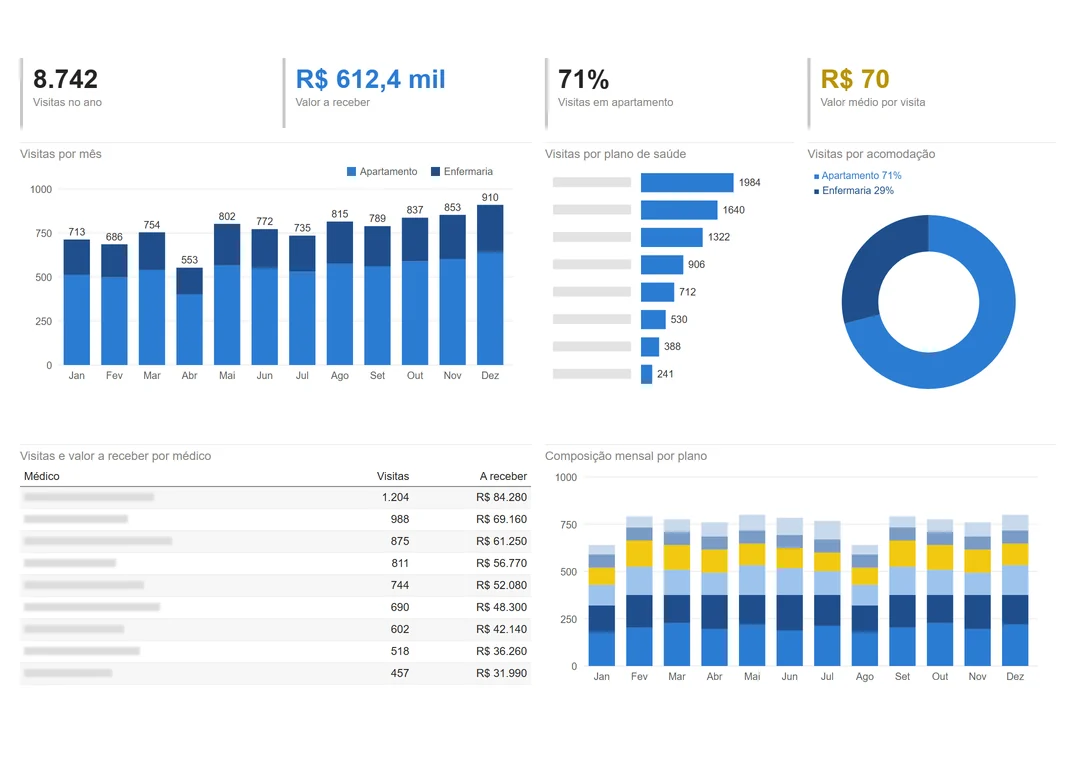The height and width of the screenshot is (772, 1076).
Task: Click the 'R$ 42.140' cell in table
Action: [x=502, y=629]
